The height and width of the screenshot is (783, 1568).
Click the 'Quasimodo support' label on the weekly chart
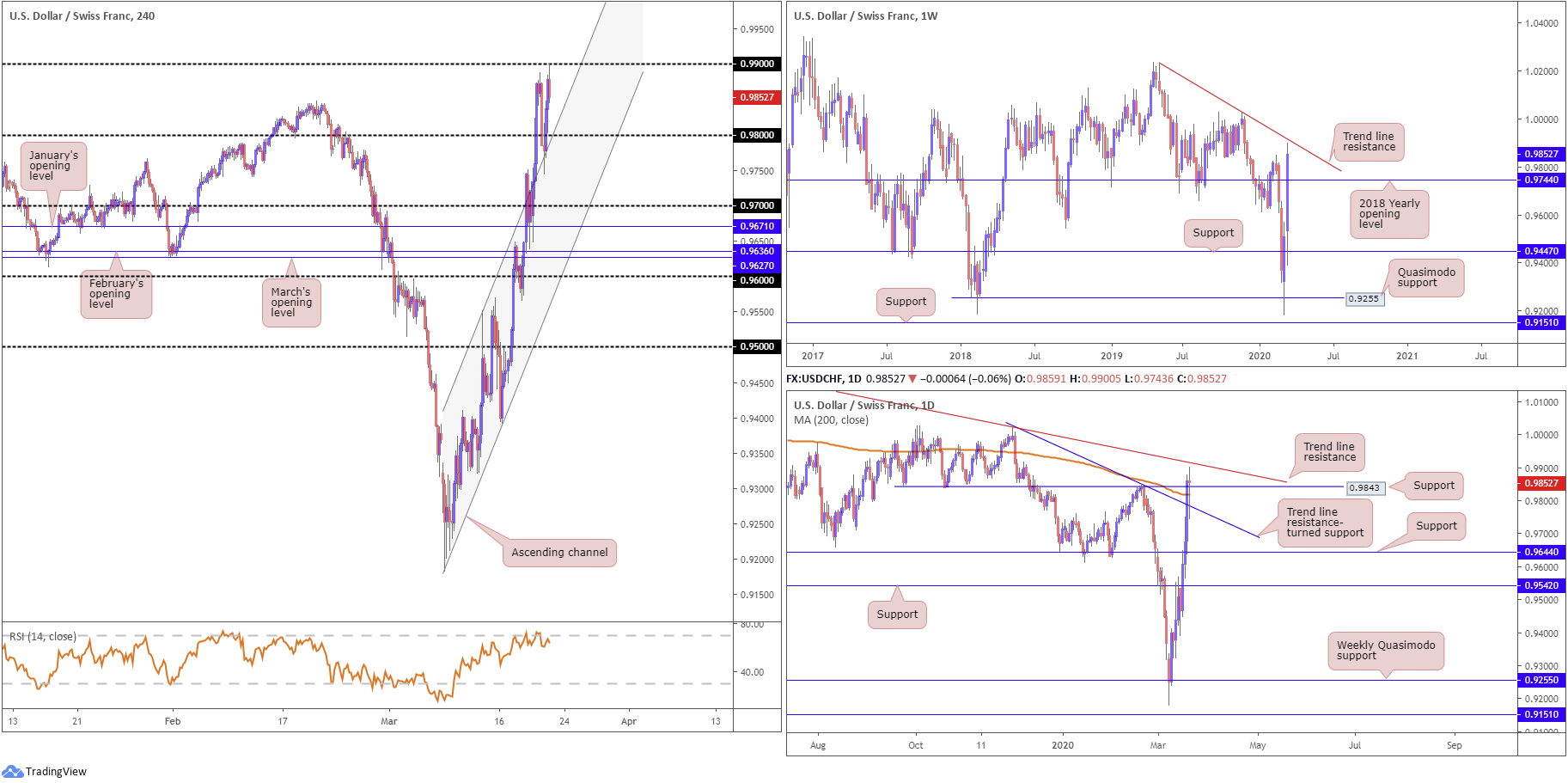(x=1426, y=278)
